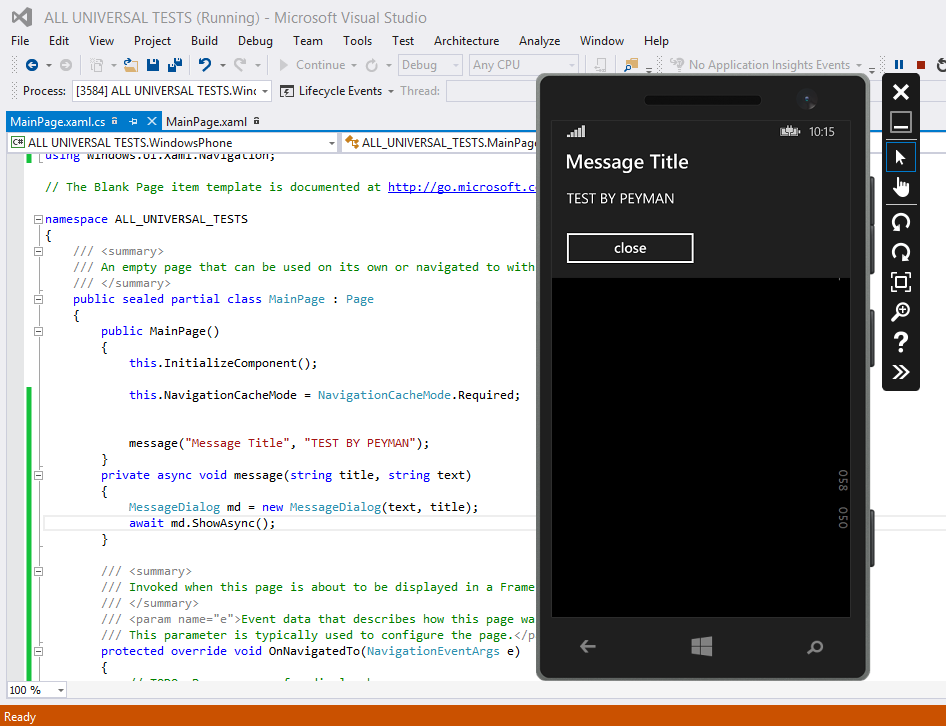The height and width of the screenshot is (726, 946).
Task: Click the Save All icon
Action: click(x=175, y=65)
